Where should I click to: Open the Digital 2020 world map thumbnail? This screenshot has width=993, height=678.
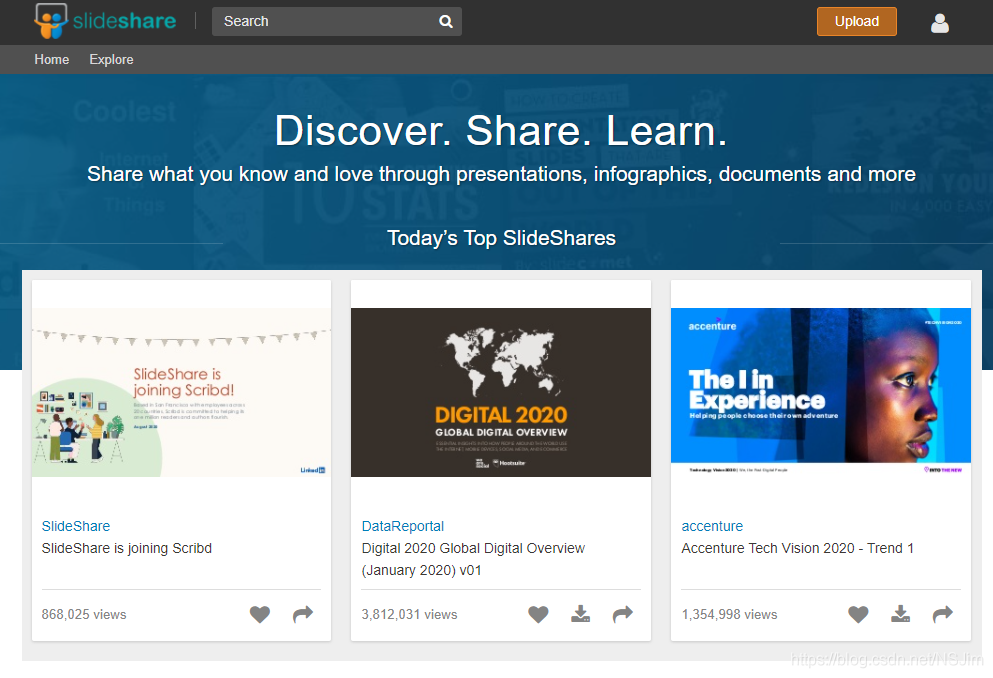pos(501,392)
